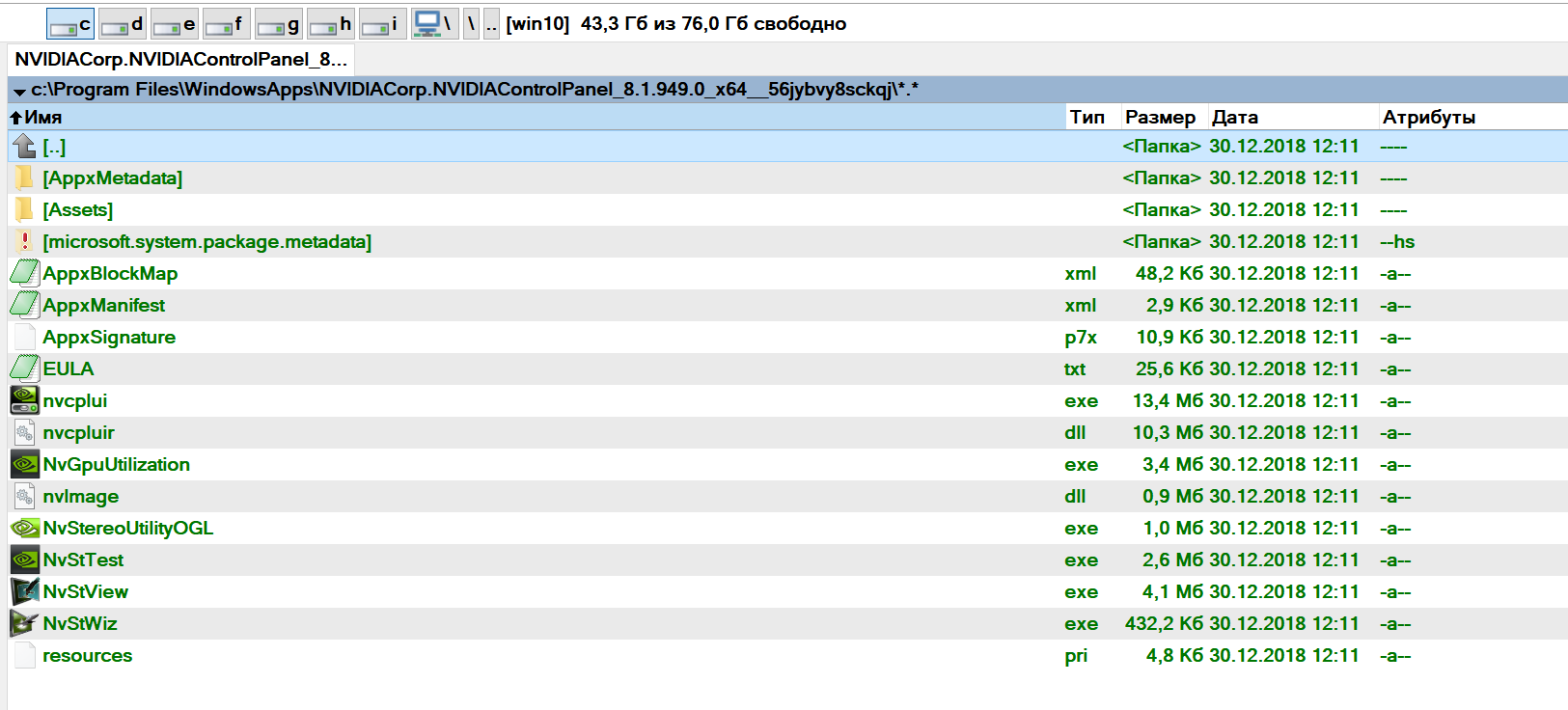
Task: Select the Assets folder icon
Action: pos(24,209)
